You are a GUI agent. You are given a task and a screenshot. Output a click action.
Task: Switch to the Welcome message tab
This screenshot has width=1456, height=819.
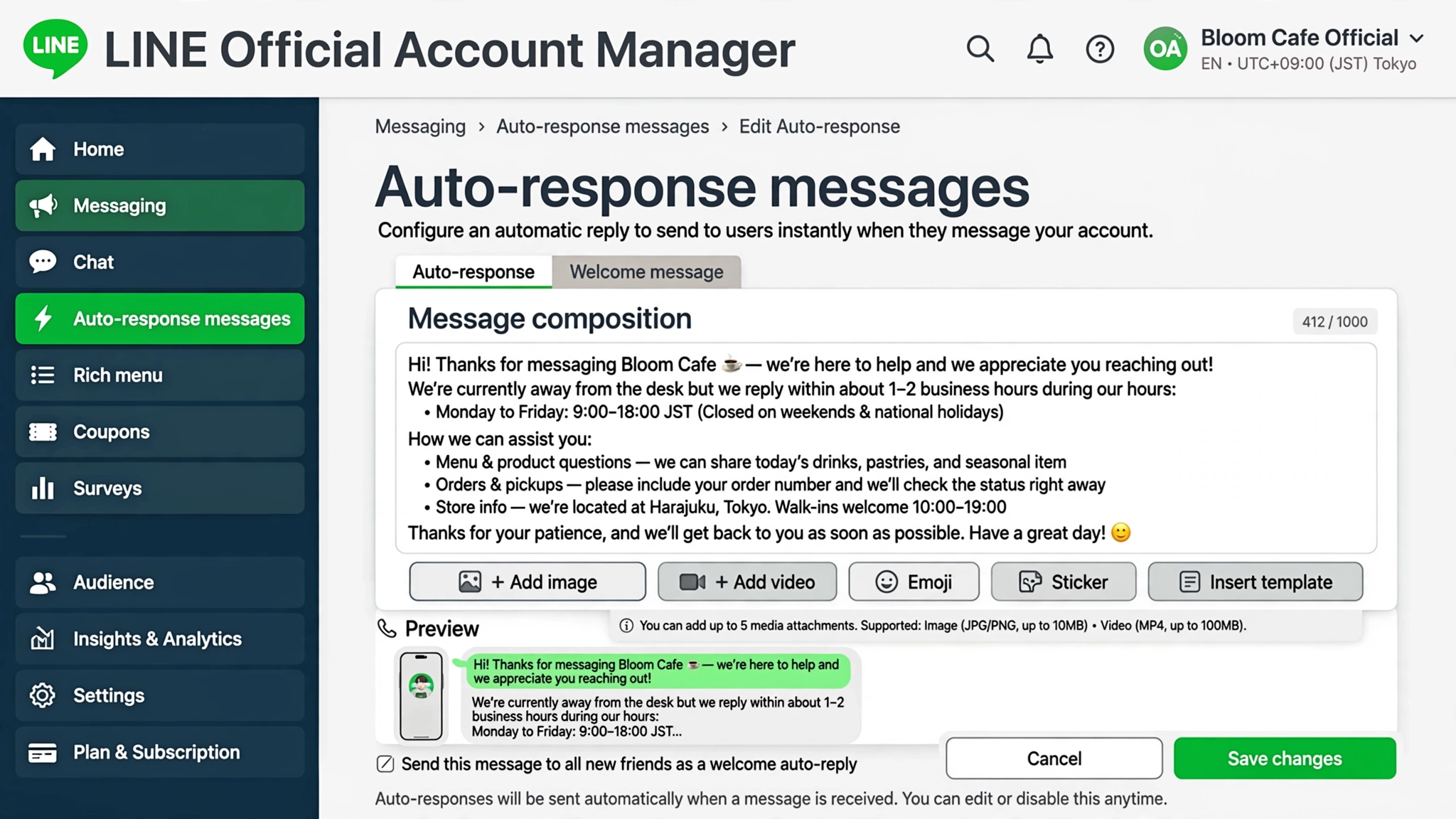pos(647,272)
